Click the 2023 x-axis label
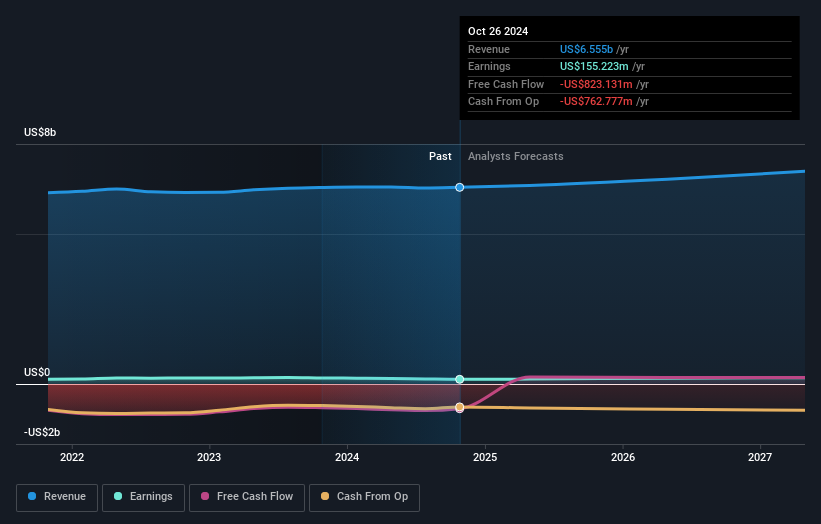 [x=209, y=457]
